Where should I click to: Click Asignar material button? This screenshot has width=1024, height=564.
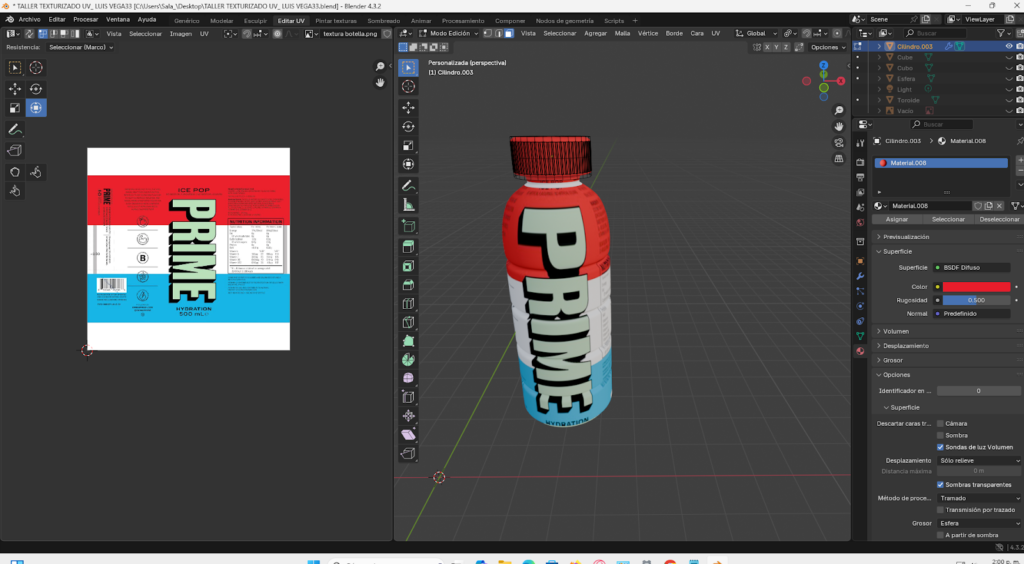897,219
